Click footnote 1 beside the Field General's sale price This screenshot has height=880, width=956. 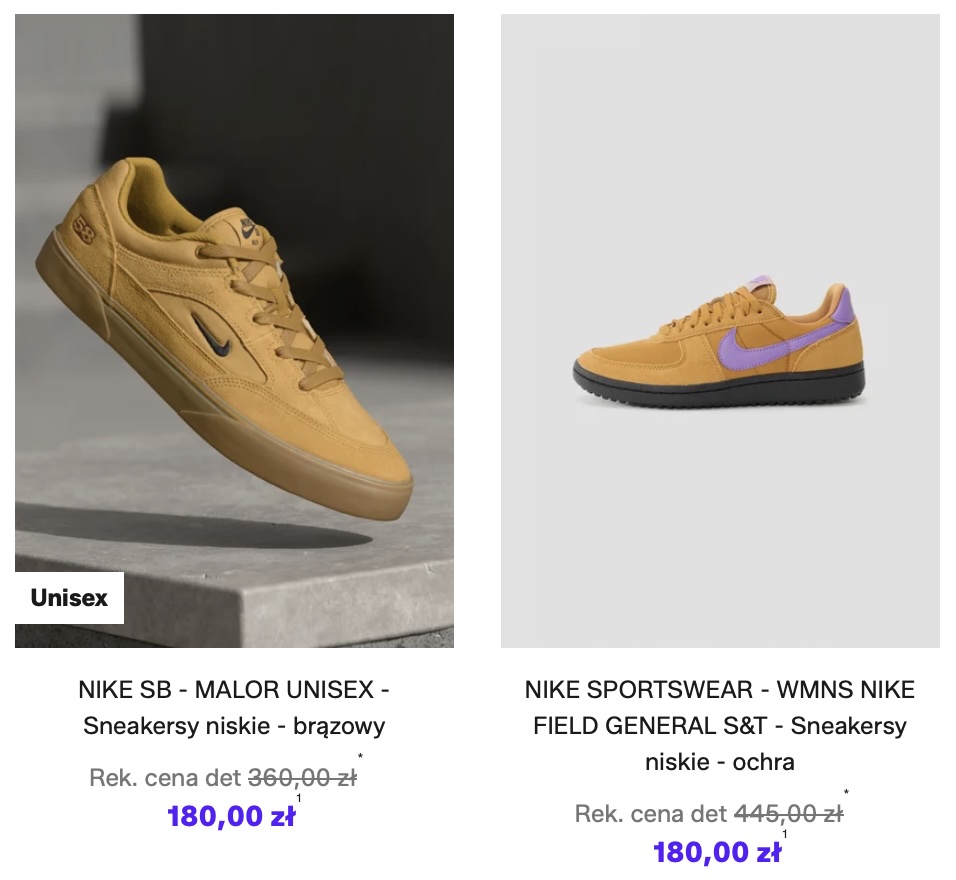click(785, 835)
